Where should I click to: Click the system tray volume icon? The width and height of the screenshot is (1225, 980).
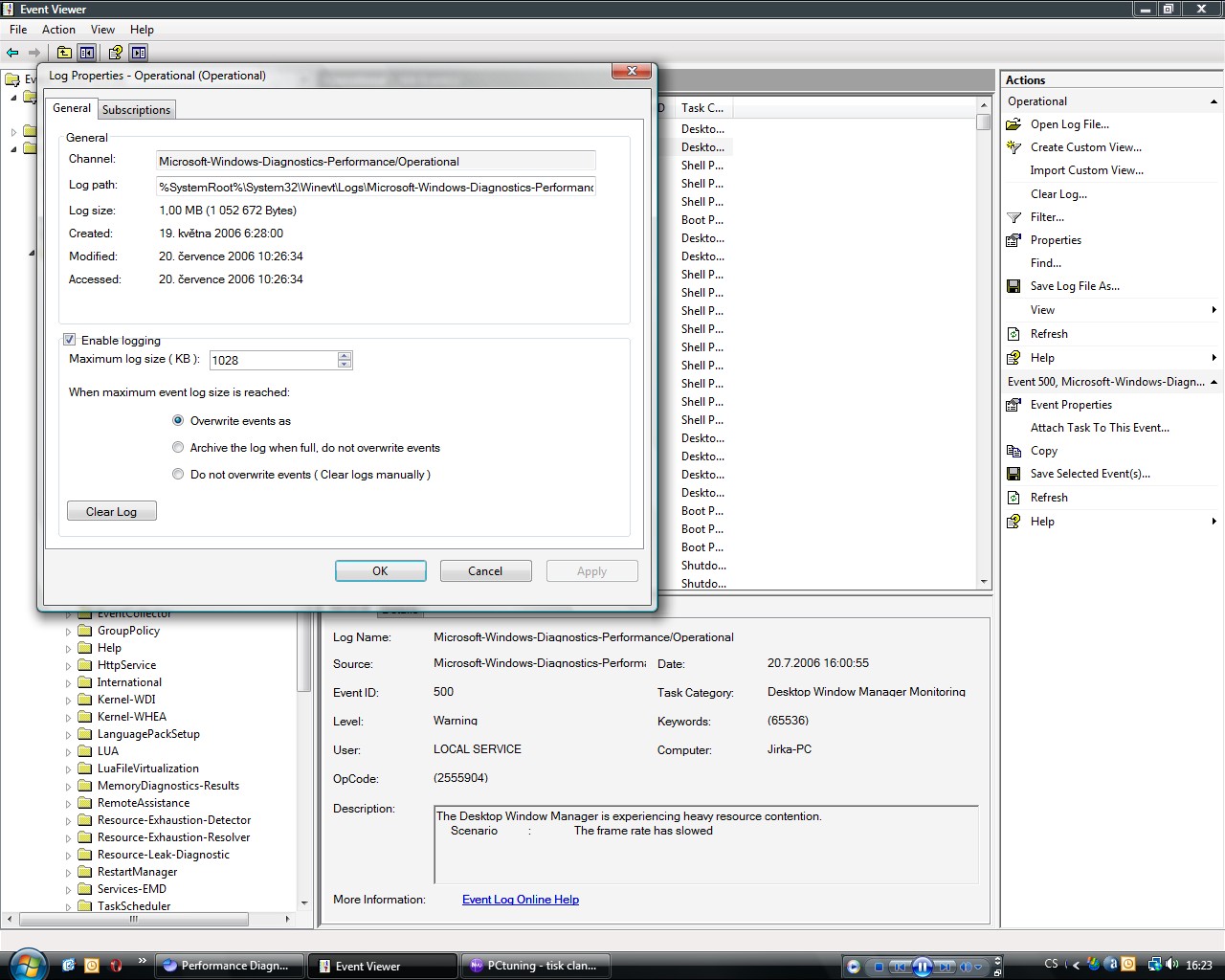pos(1172,965)
